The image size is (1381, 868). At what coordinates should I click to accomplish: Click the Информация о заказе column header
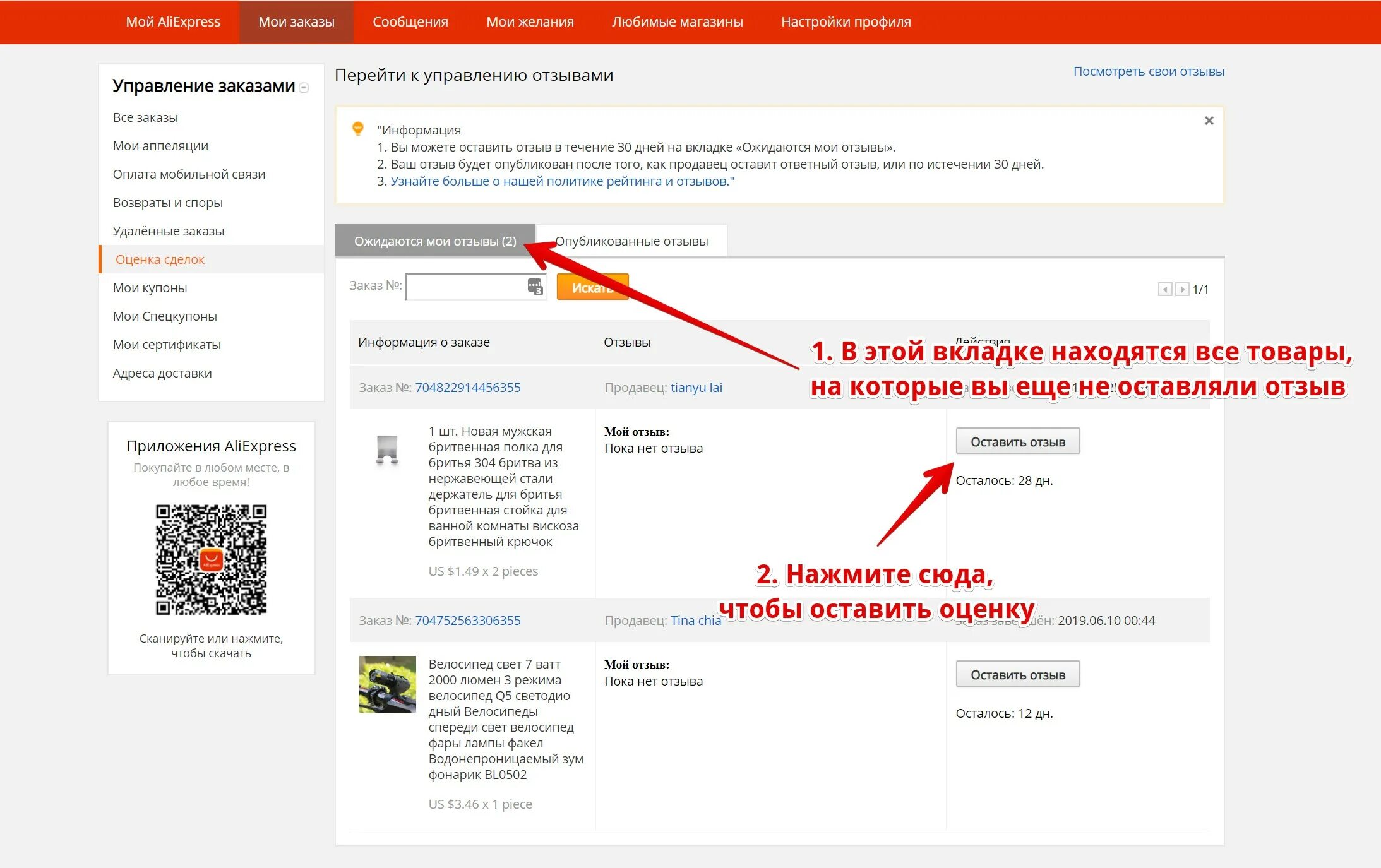pos(424,342)
